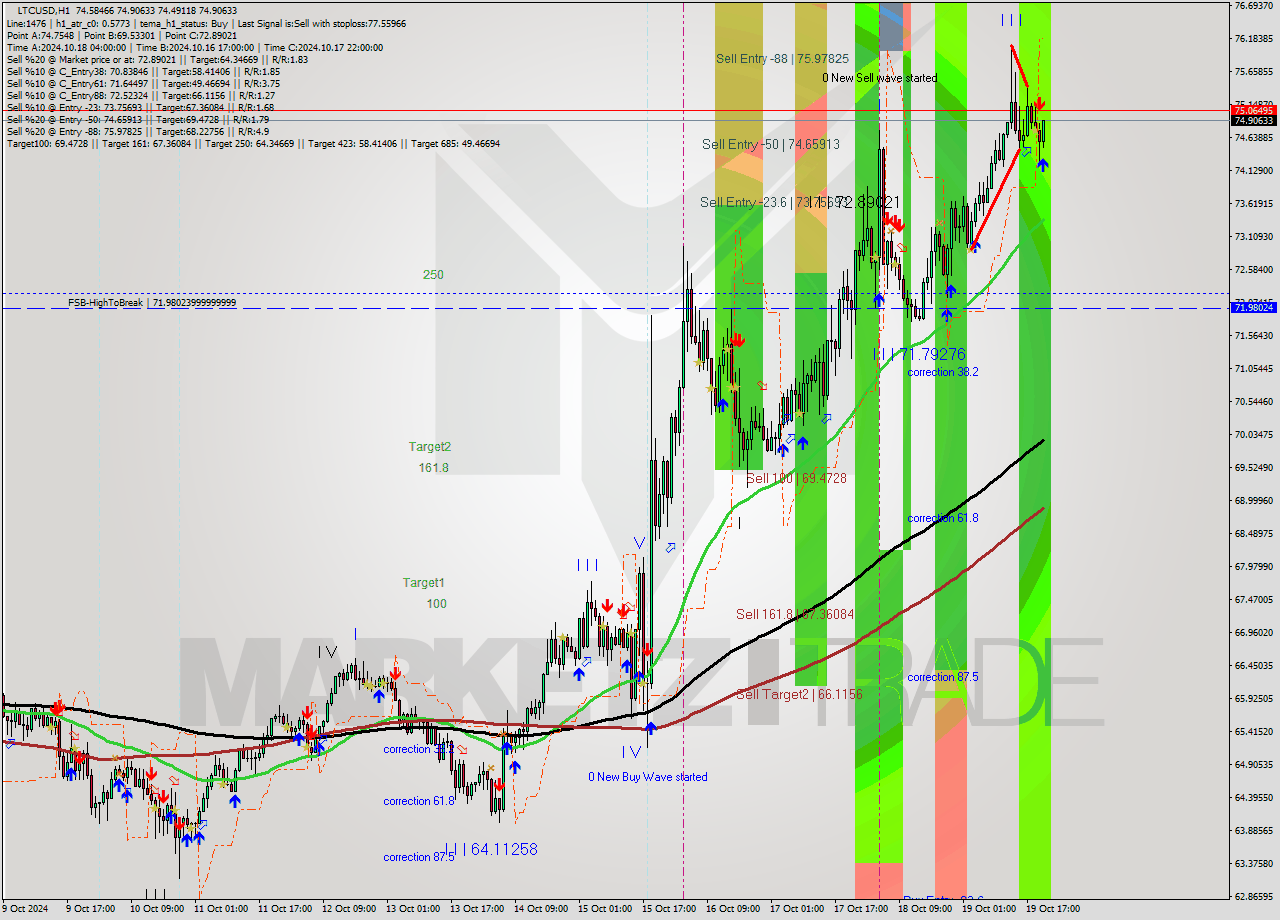Click the 'Target100: 69.4728' targets summary line

point(253,144)
